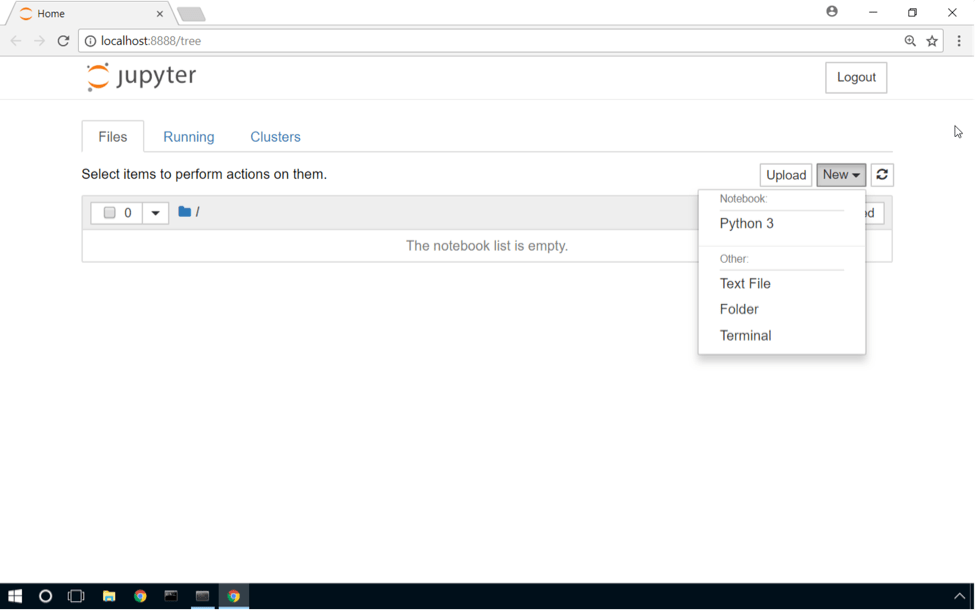Open Chrome's three-dot menu
975x610 pixels.
click(x=959, y=41)
